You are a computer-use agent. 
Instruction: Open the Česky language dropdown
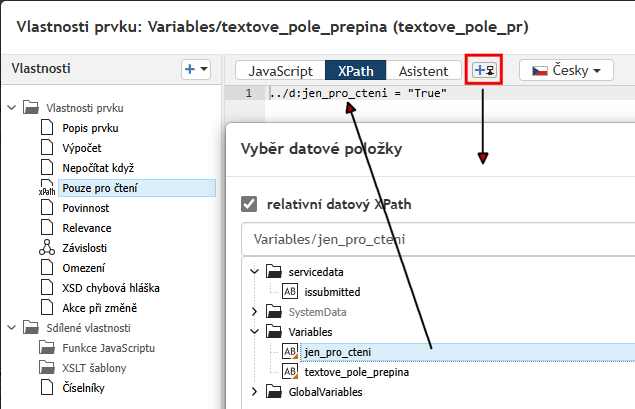point(566,70)
